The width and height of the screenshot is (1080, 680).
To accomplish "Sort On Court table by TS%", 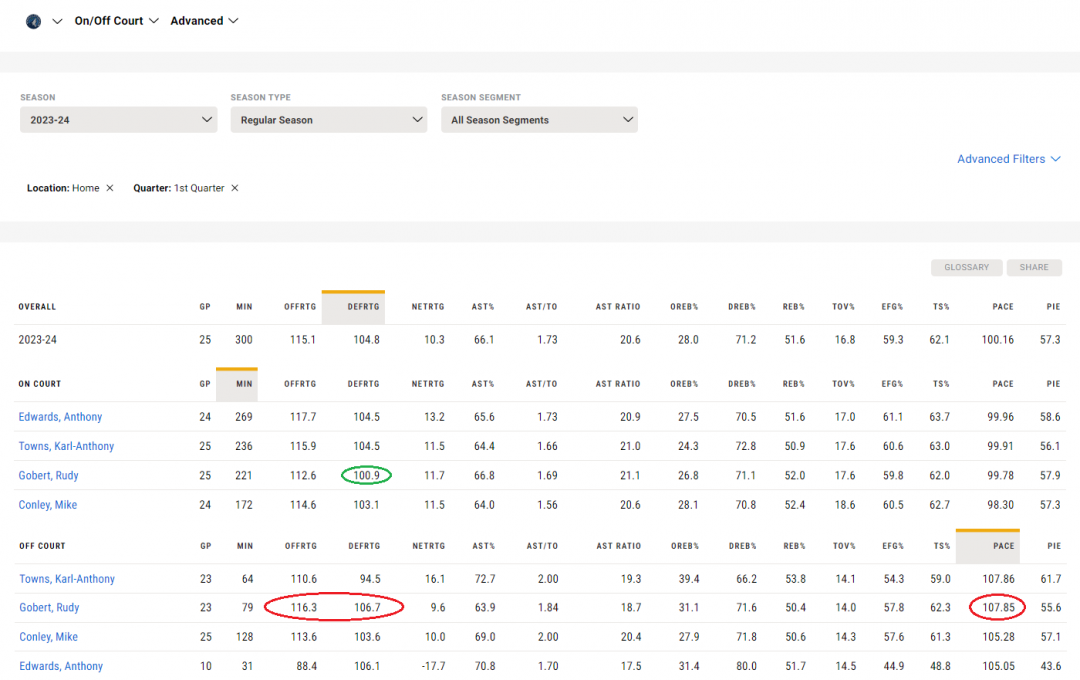I will 941,384.
